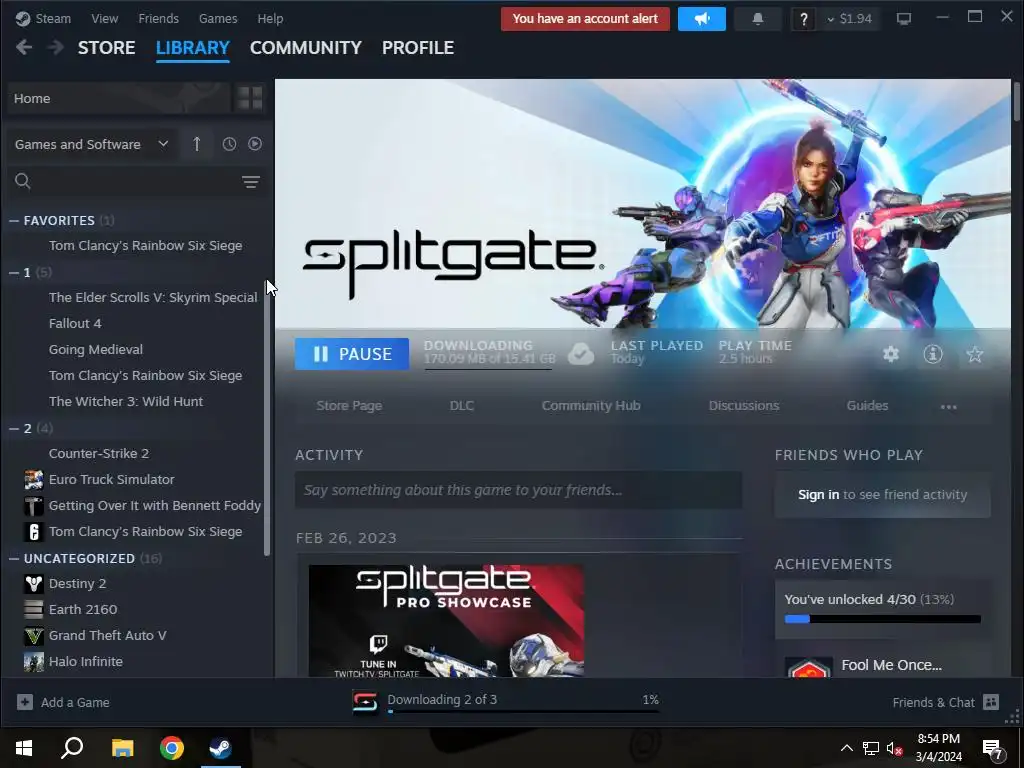Click the account alert banner
This screenshot has height=768, width=1024.
(x=585, y=19)
